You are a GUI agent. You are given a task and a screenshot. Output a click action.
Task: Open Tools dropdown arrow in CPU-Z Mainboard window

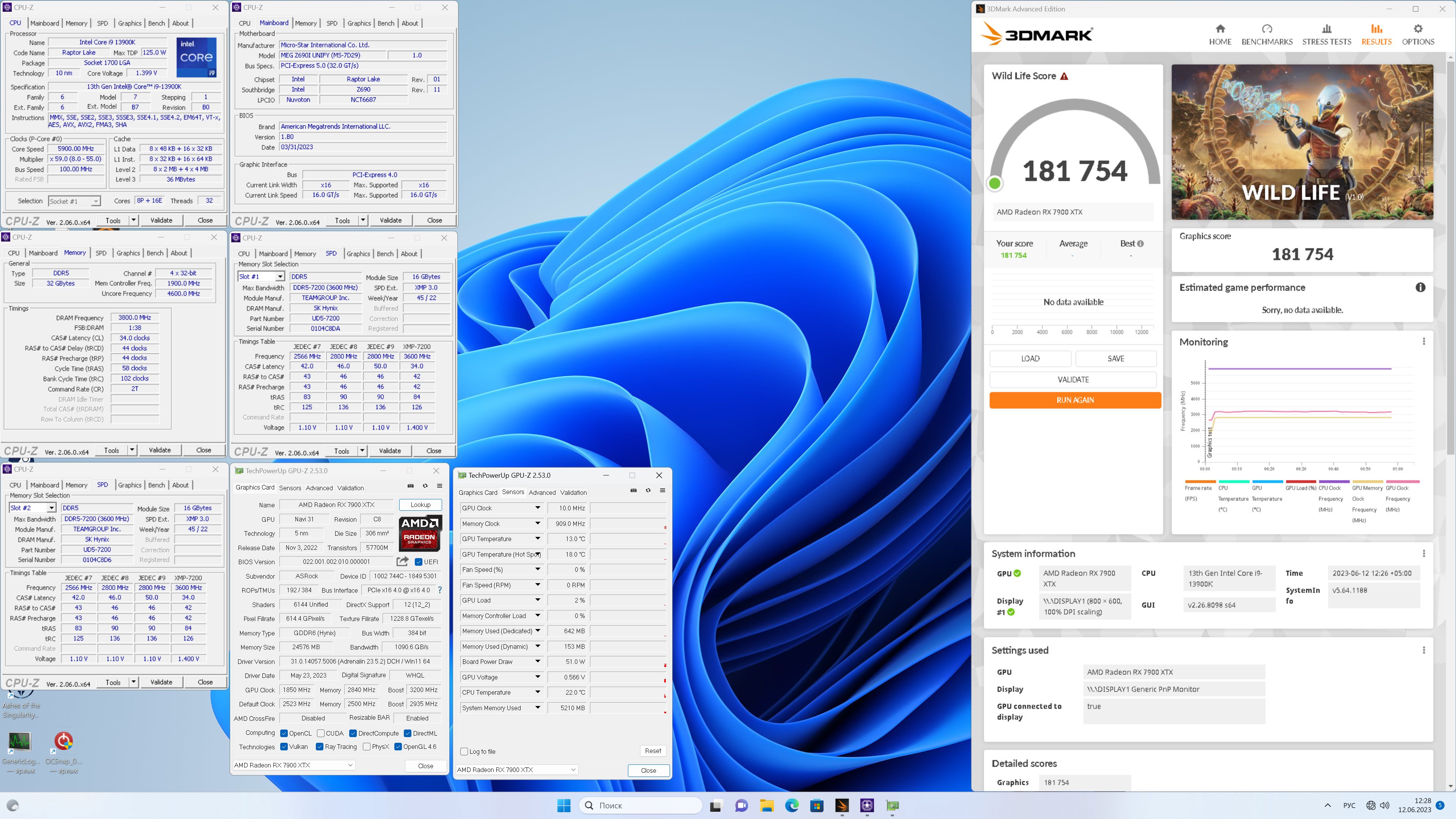tap(362, 220)
